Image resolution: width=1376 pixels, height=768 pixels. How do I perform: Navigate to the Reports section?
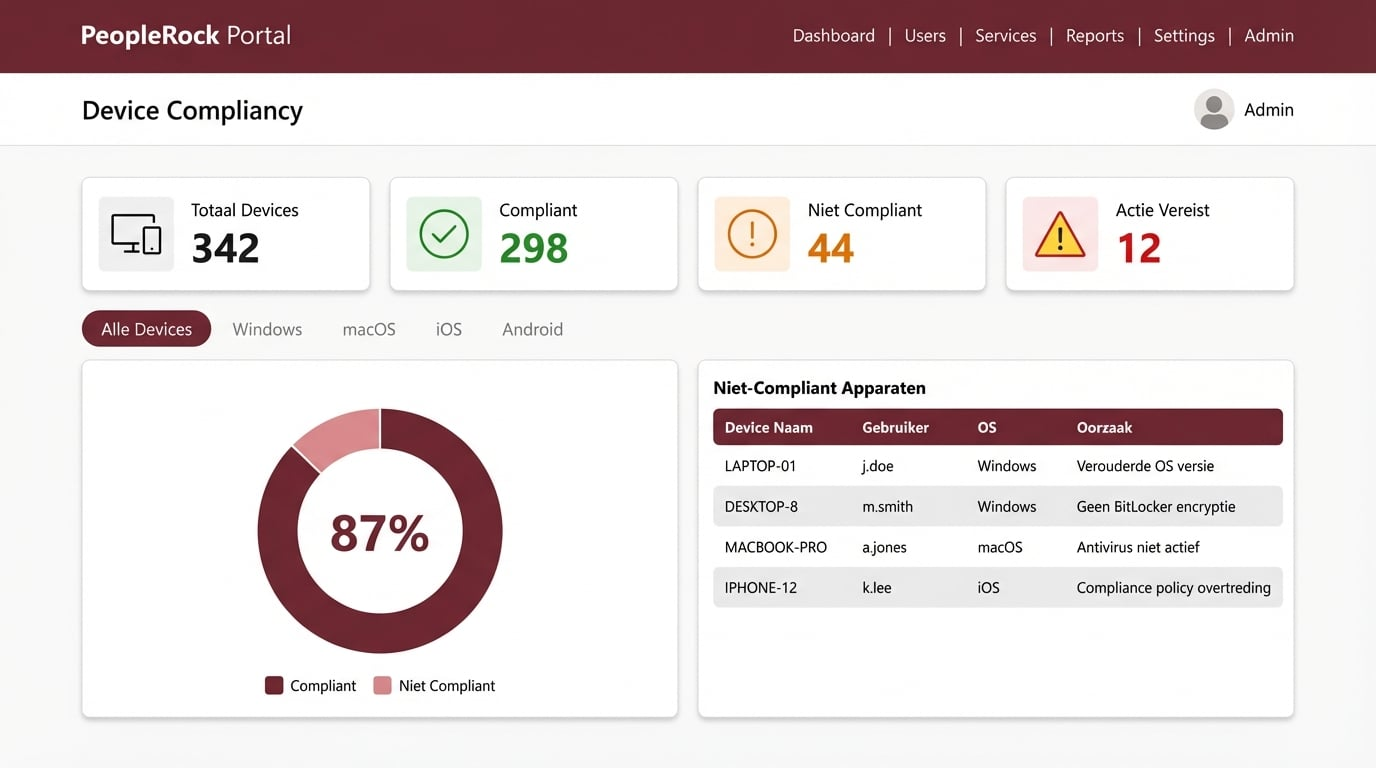[x=1094, y=35]
